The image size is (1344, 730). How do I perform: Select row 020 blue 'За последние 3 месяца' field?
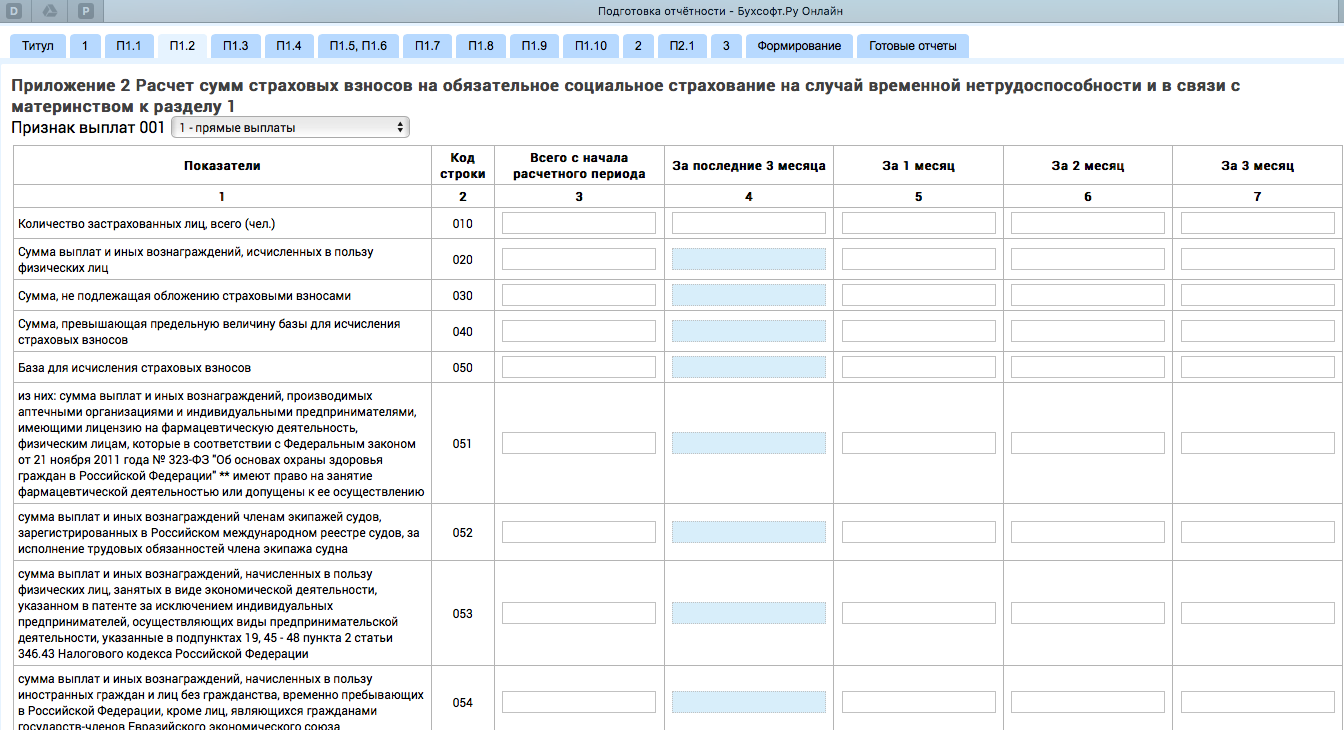(x=749, y=259)
